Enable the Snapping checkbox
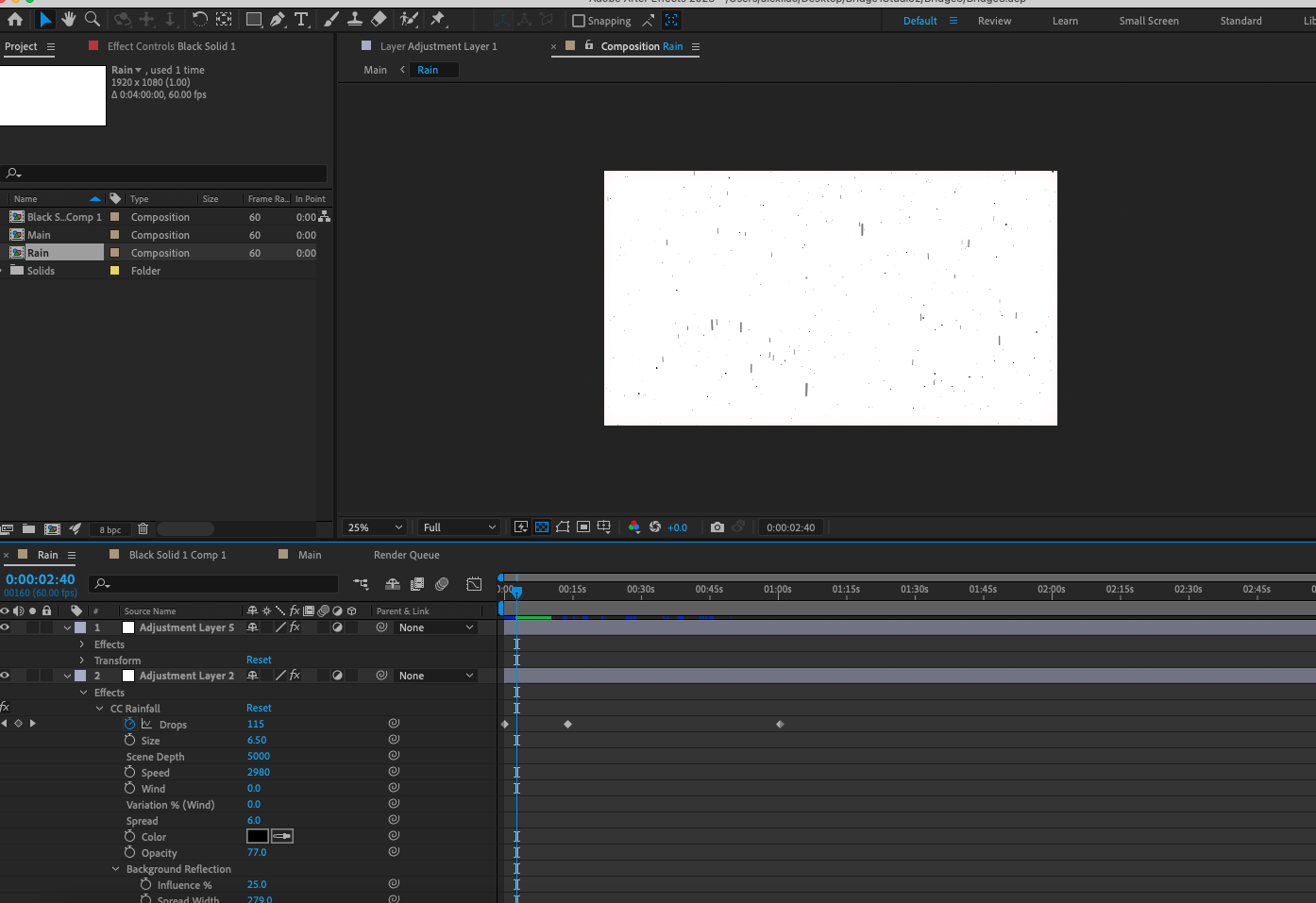This screenshot has width=1316, height=903. (x=579, y=21)
